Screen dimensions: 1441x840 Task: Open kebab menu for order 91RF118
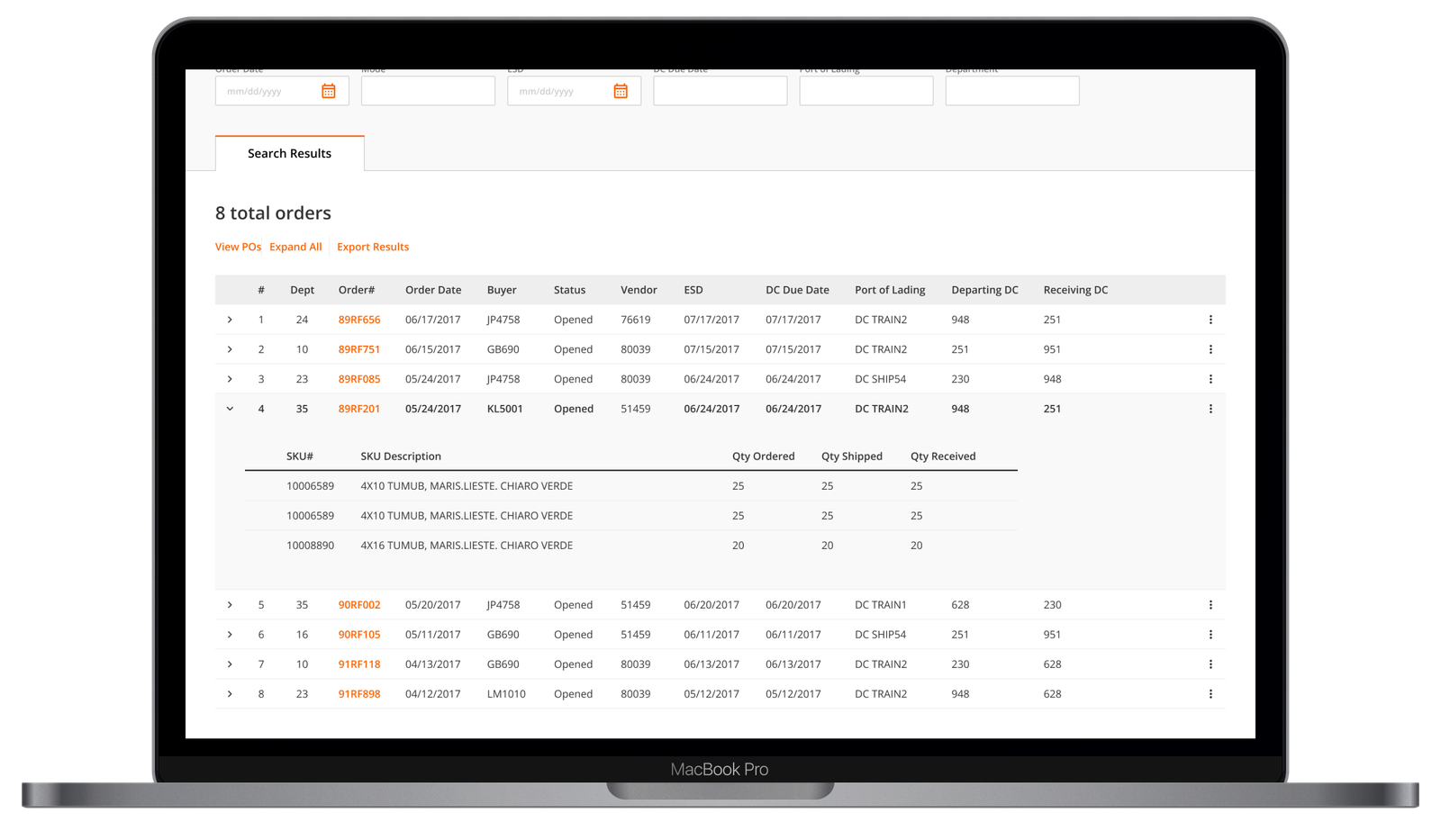1210,664
